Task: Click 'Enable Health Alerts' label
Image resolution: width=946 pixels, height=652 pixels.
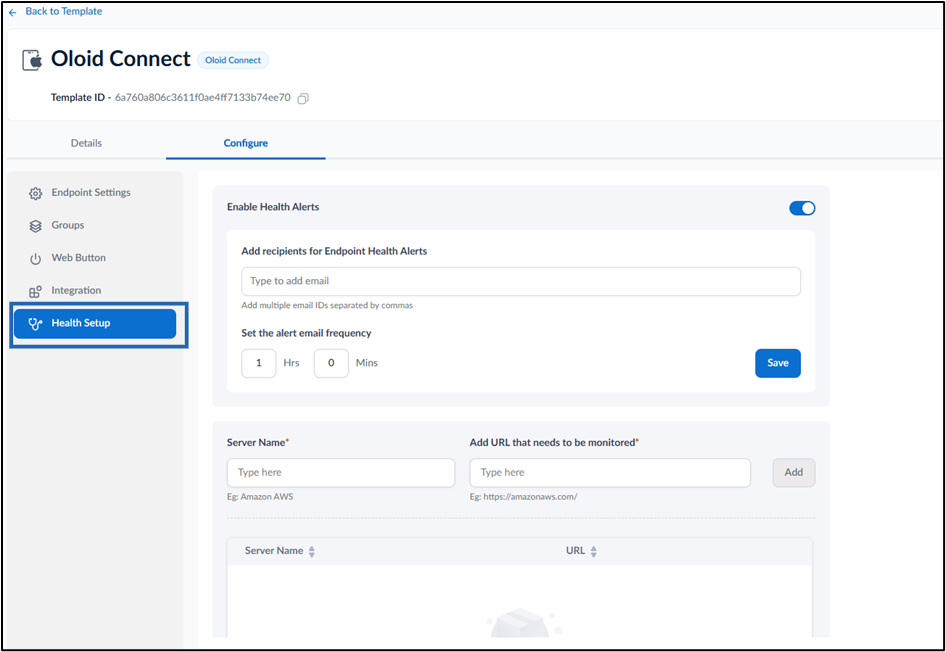Action: point(273,207)
